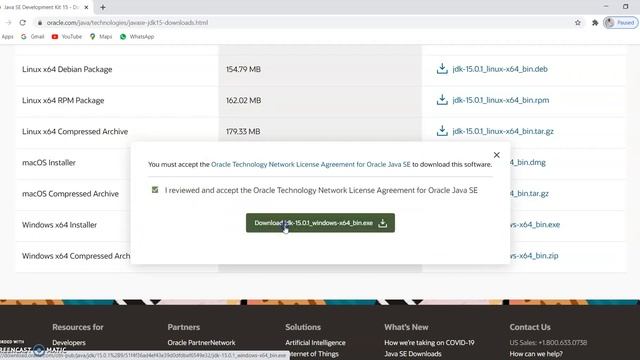640x360 pixels.
Task: Close the license agreement dialog
Action: 496,155
